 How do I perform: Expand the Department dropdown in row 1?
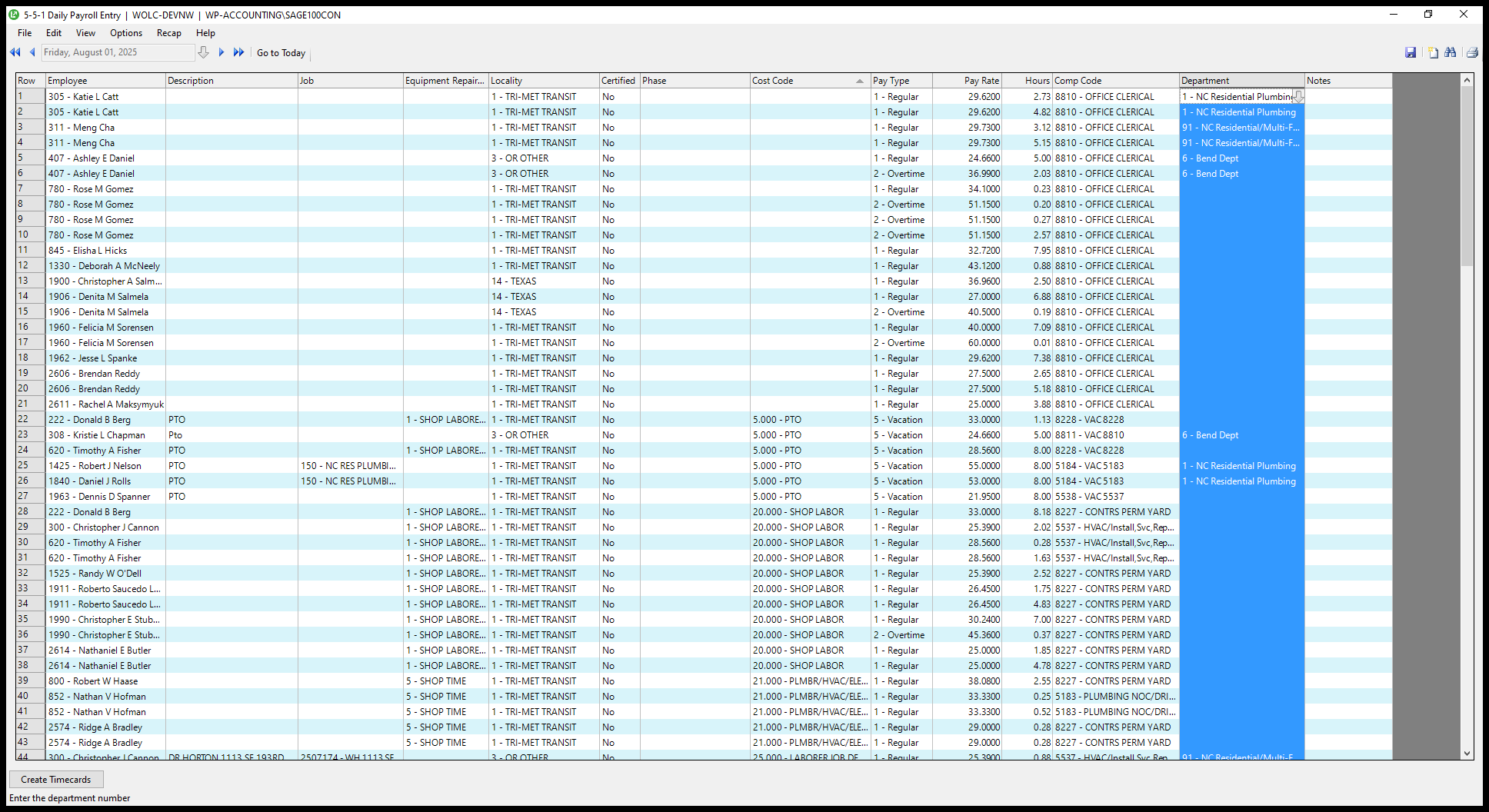point(1298,97)
